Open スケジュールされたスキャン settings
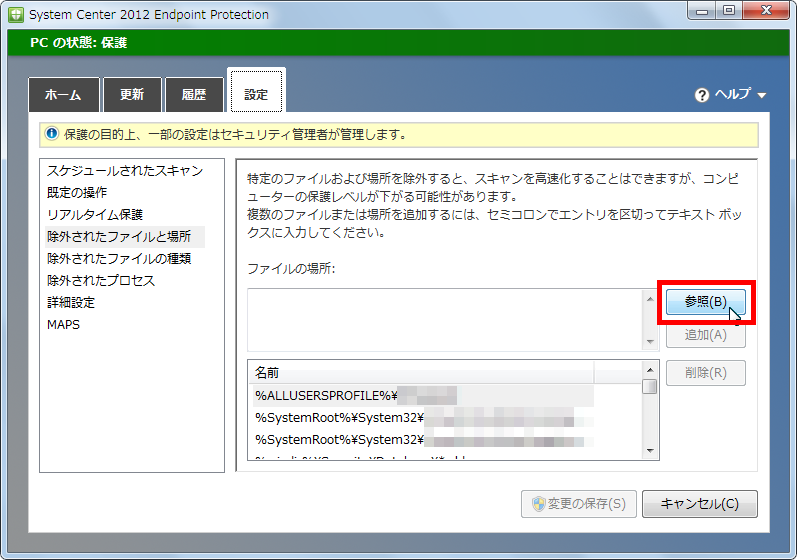This screenshot has width=797, height=560. (x=125, y=171)
